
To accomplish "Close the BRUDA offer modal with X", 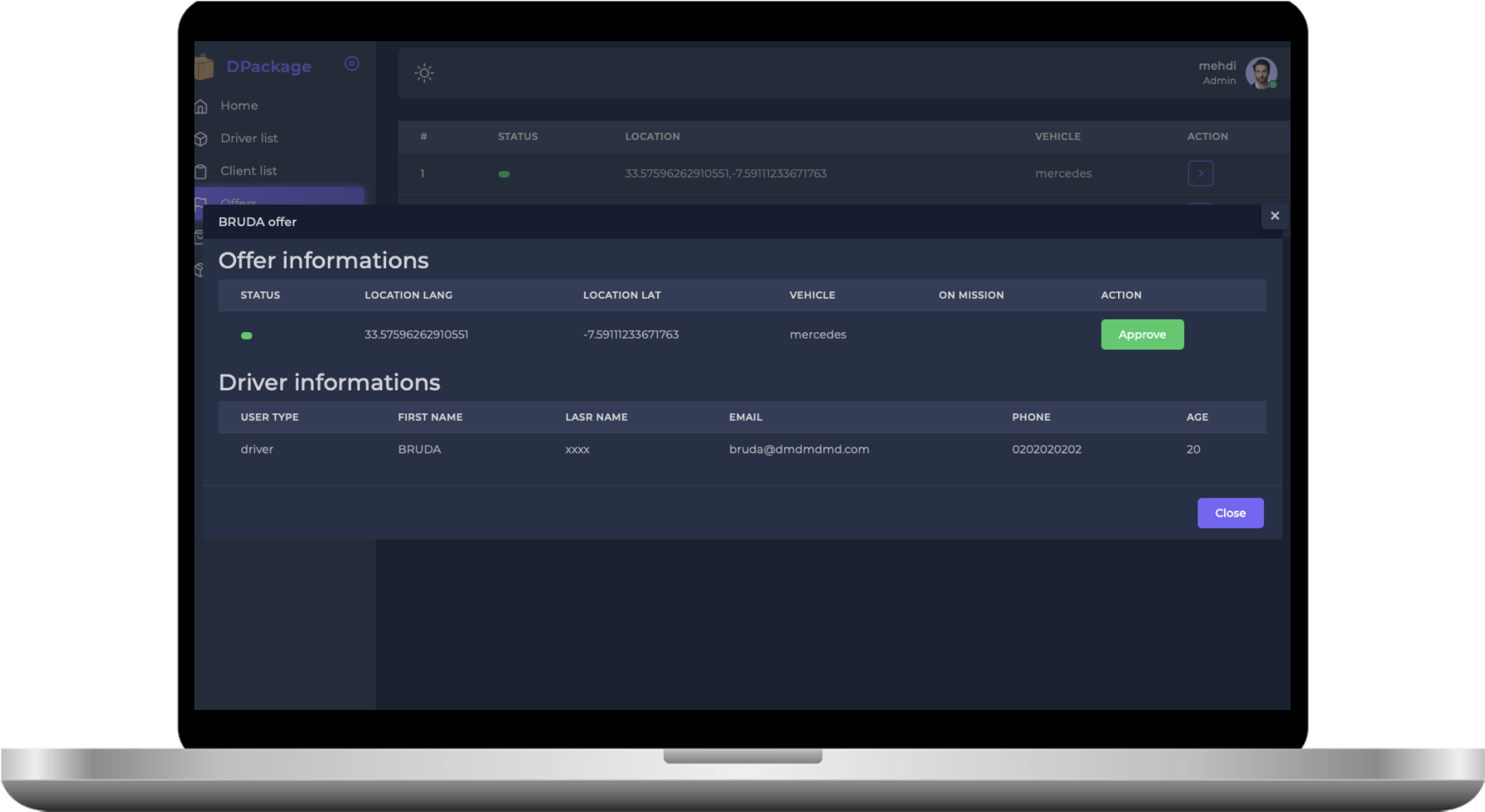I will (1274, 216).
